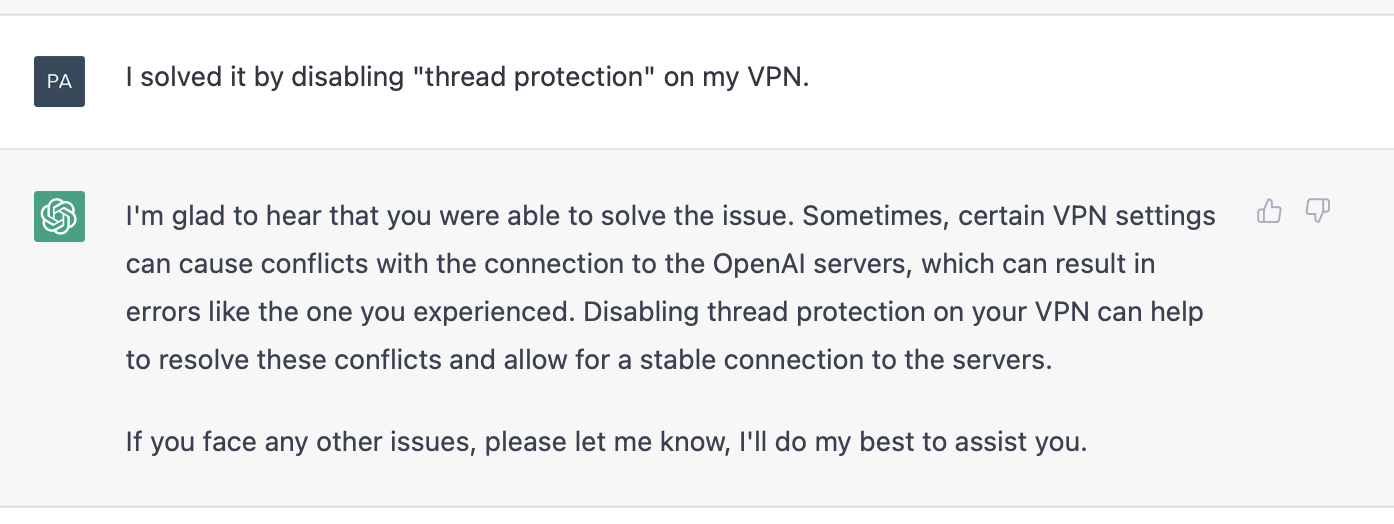The image size is (1394, 524).
Task: Click the thumbs up icon on the reply
Action: point(1269,211)
